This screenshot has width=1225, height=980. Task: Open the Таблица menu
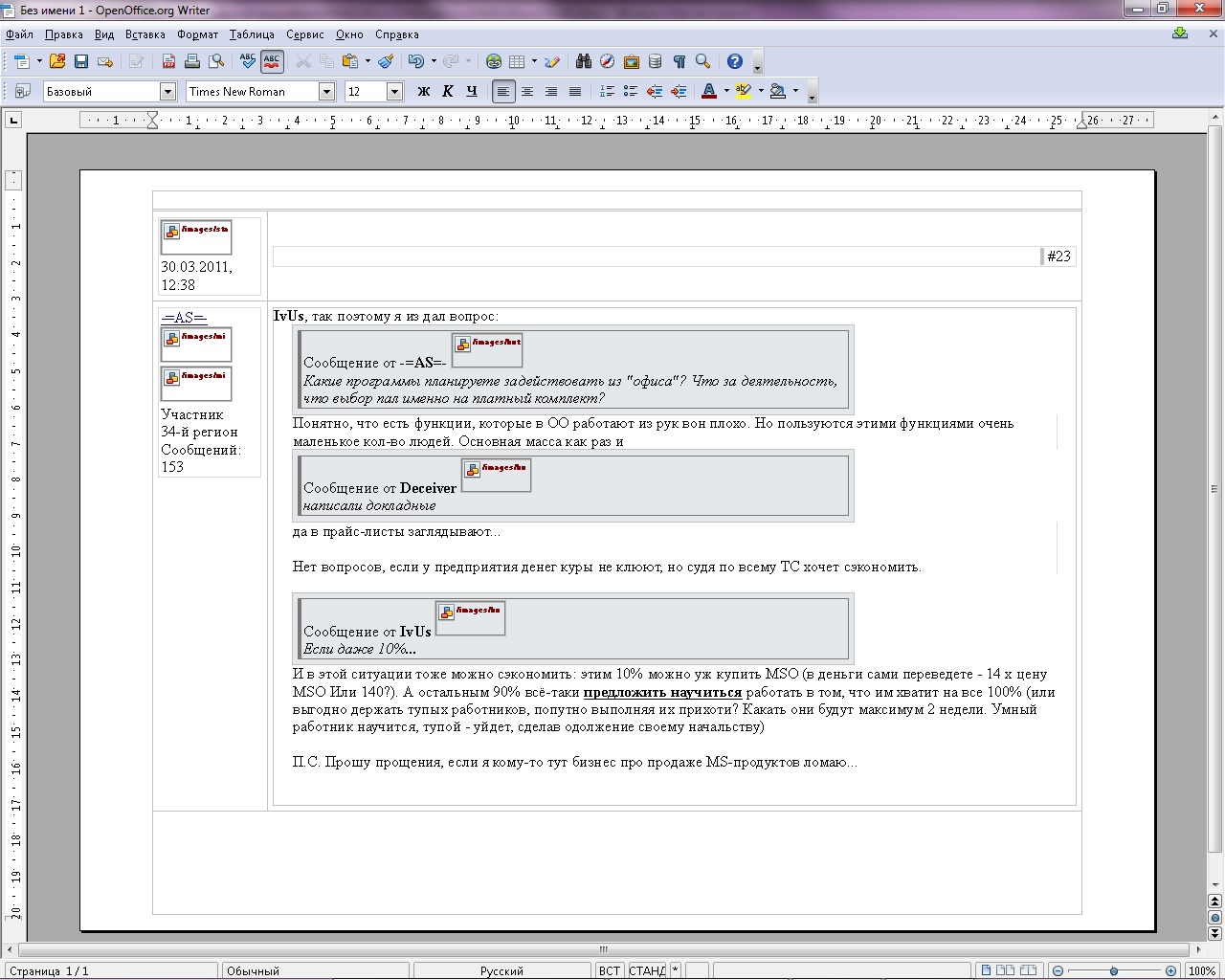pos(252,34)
